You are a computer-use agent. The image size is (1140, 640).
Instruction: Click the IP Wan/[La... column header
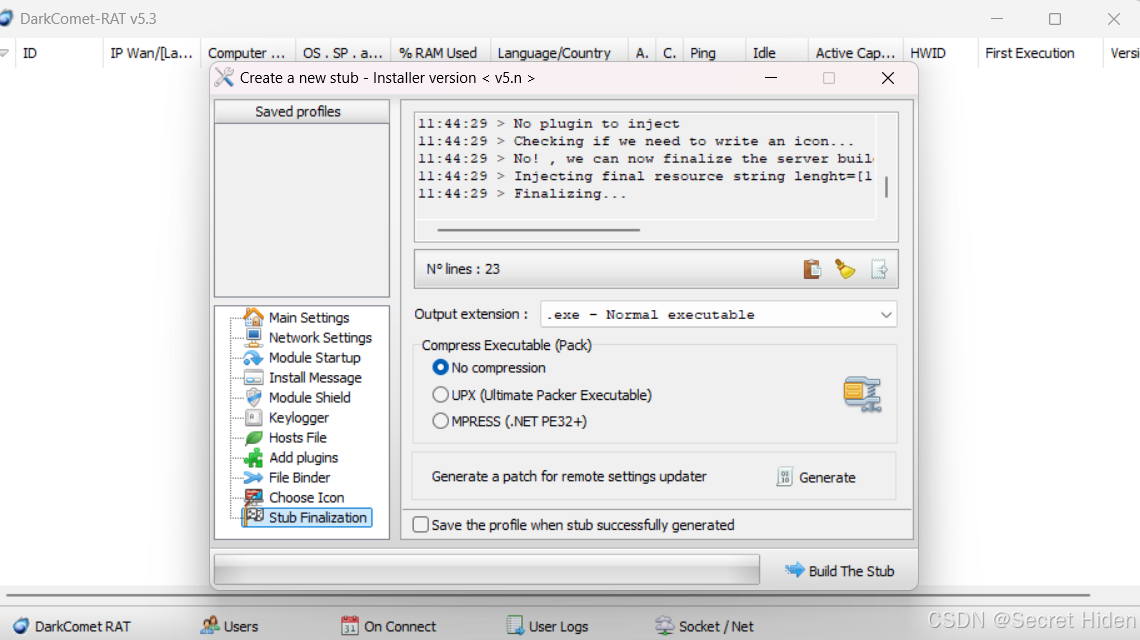click(x=151, y=53)
